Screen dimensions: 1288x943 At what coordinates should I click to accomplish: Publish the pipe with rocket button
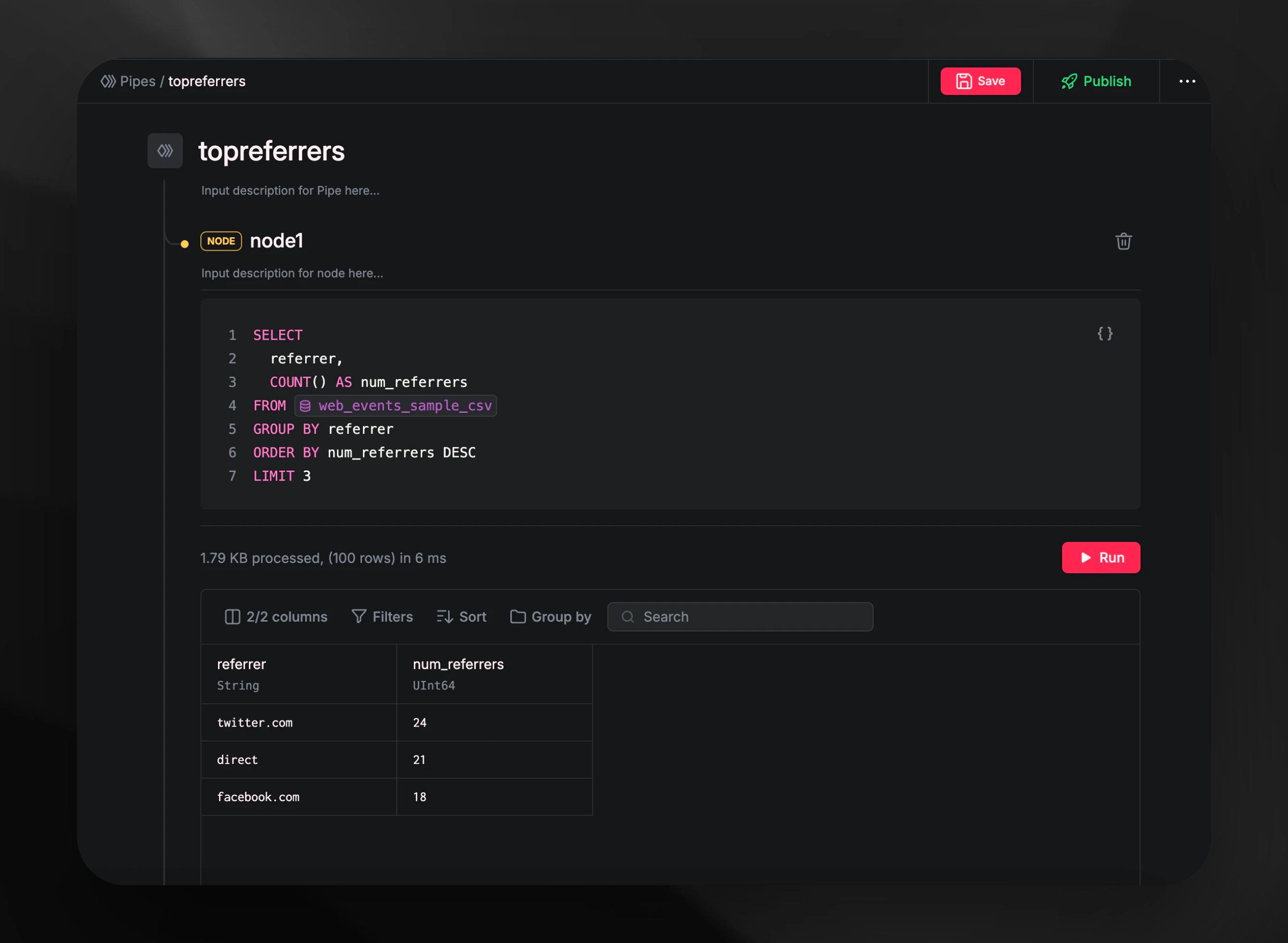tap(1095, 82)
